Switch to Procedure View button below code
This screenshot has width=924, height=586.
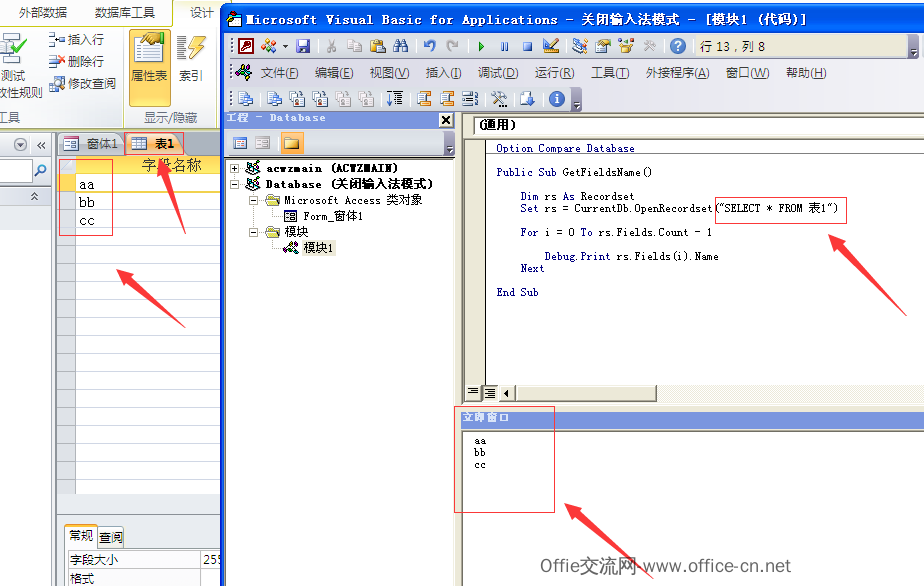coord(473,391)
